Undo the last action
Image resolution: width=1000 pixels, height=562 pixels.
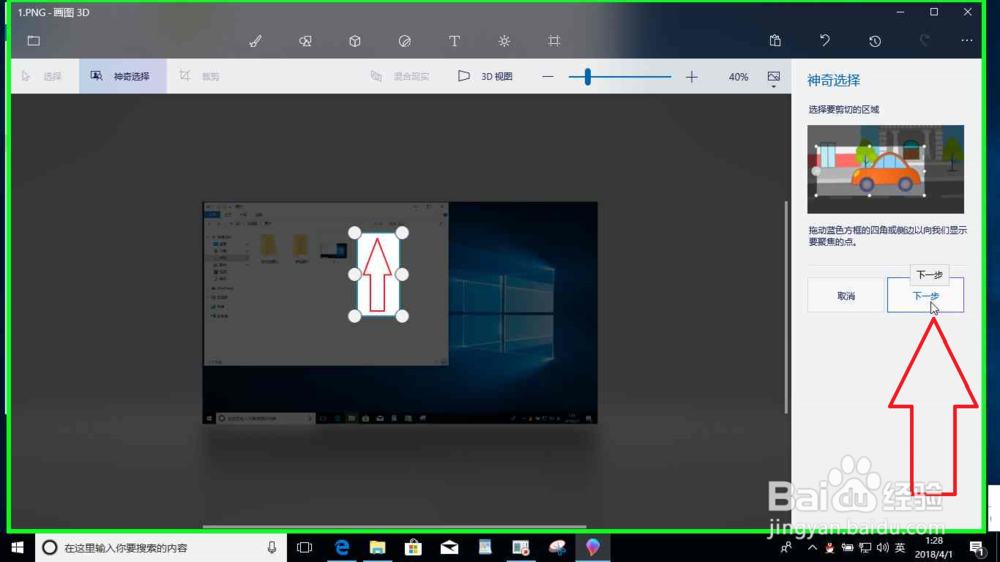[825, 41]
